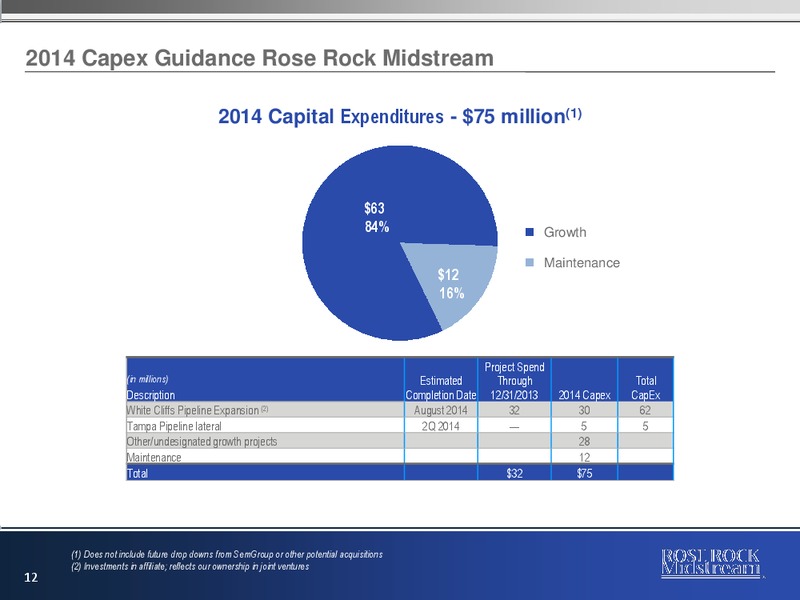Screen dimensions: 800x600
Task: Click the '$32' total cell
Action: click(x=514, y=473)
